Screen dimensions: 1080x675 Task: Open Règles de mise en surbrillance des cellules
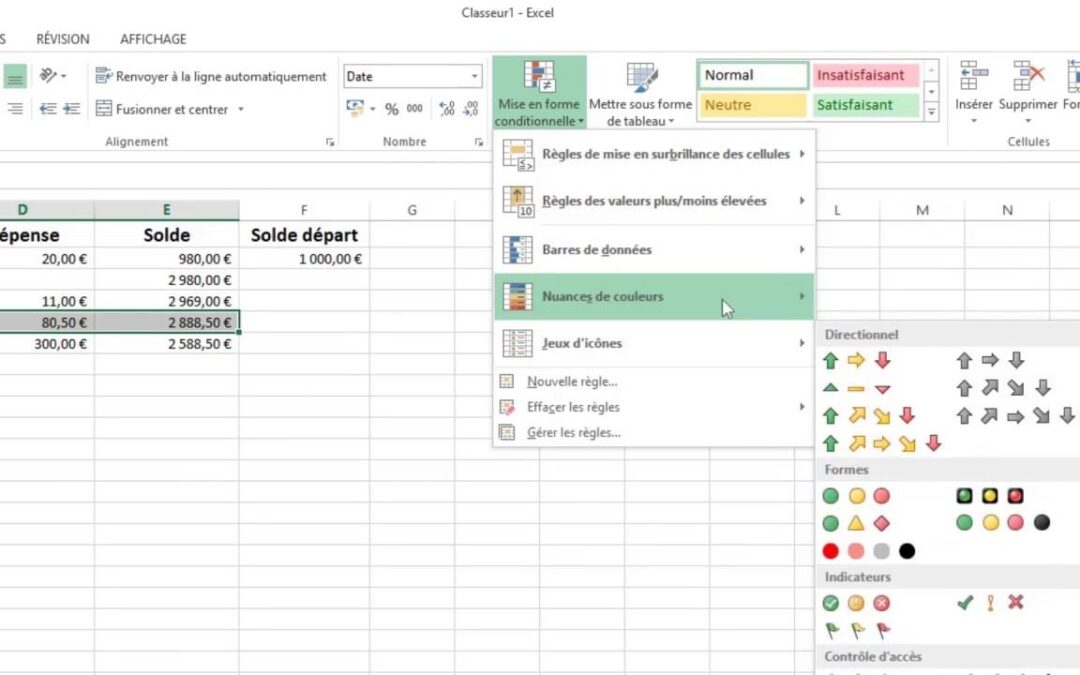point(654,154)
